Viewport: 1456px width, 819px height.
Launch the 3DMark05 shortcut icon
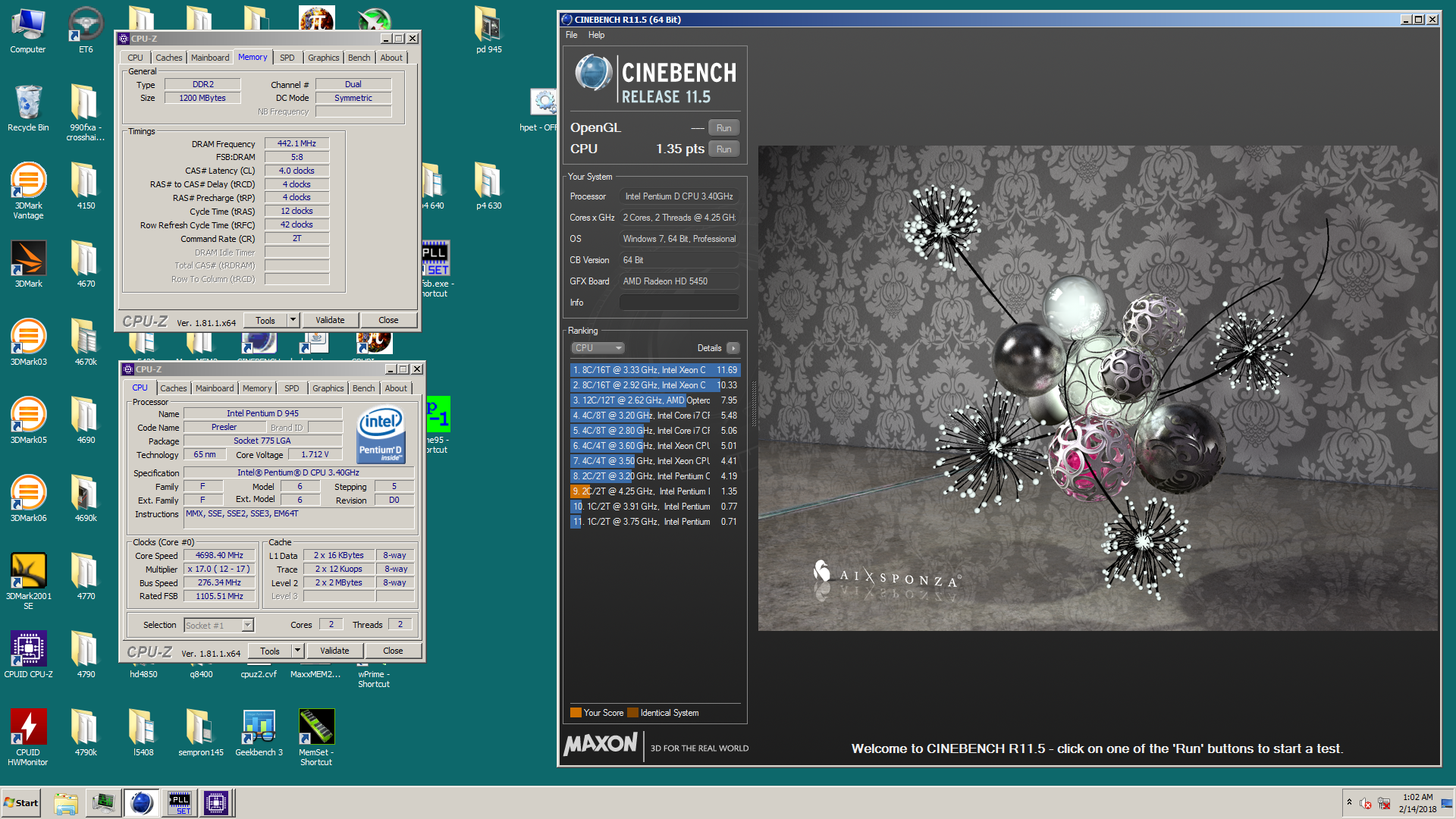click(x=28, y=421)
